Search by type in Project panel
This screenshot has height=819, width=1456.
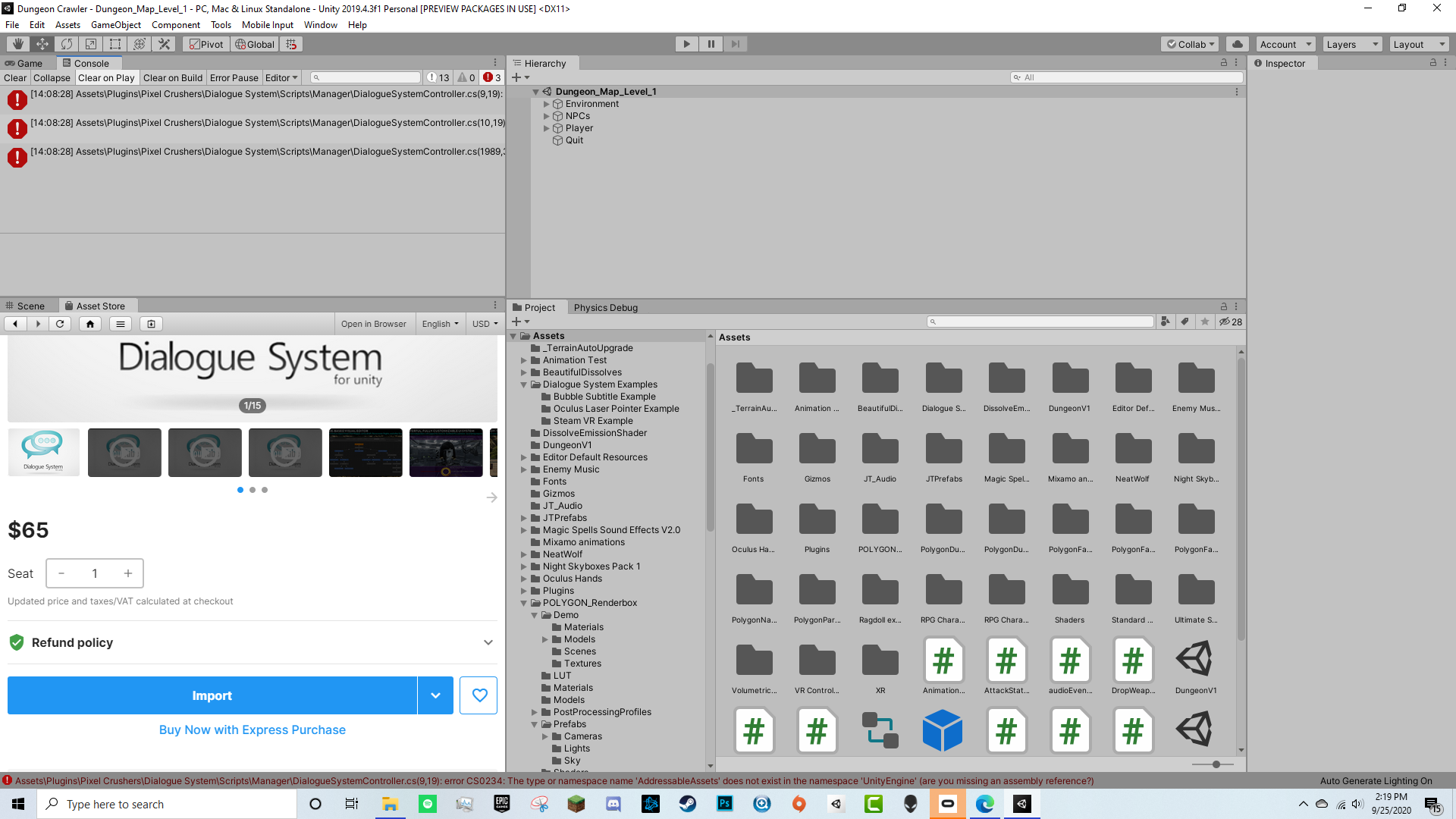tap(1166, 322)
